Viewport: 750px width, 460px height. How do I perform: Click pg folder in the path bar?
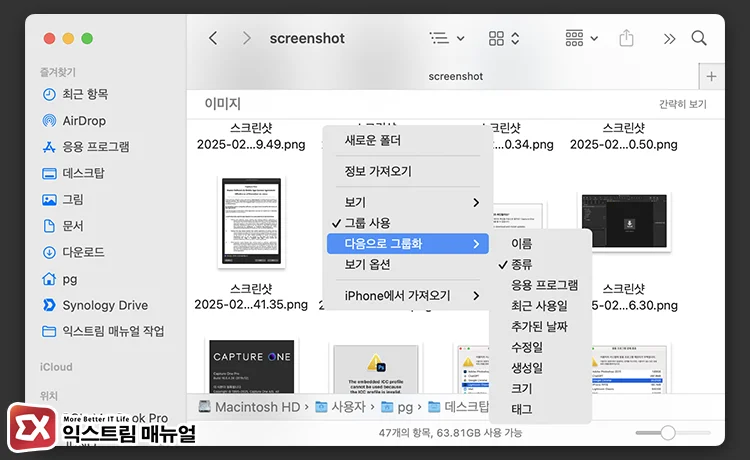[397, 407]
